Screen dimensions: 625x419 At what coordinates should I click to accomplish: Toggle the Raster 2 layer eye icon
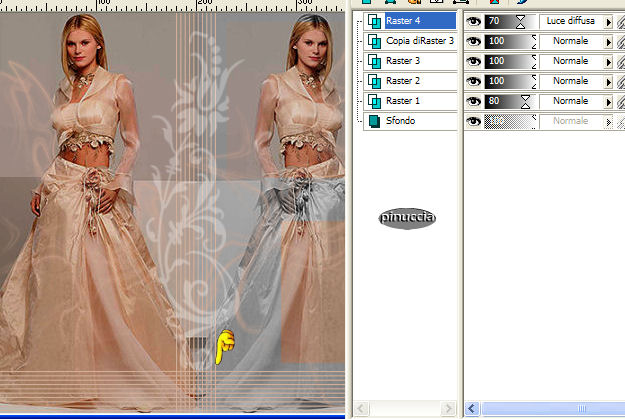click(x=474, y=81)
